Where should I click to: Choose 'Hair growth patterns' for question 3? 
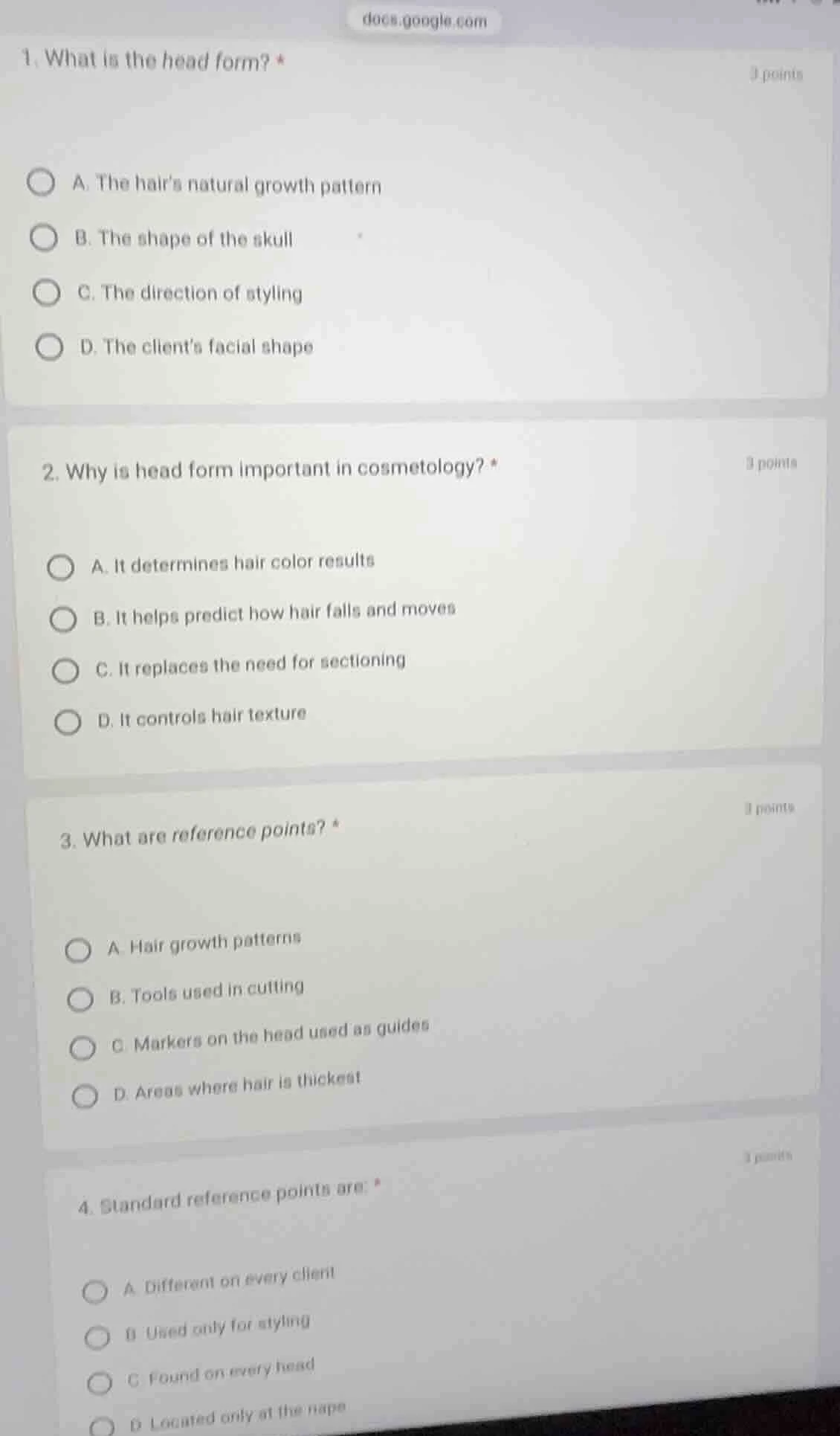[x=77, y=950]
